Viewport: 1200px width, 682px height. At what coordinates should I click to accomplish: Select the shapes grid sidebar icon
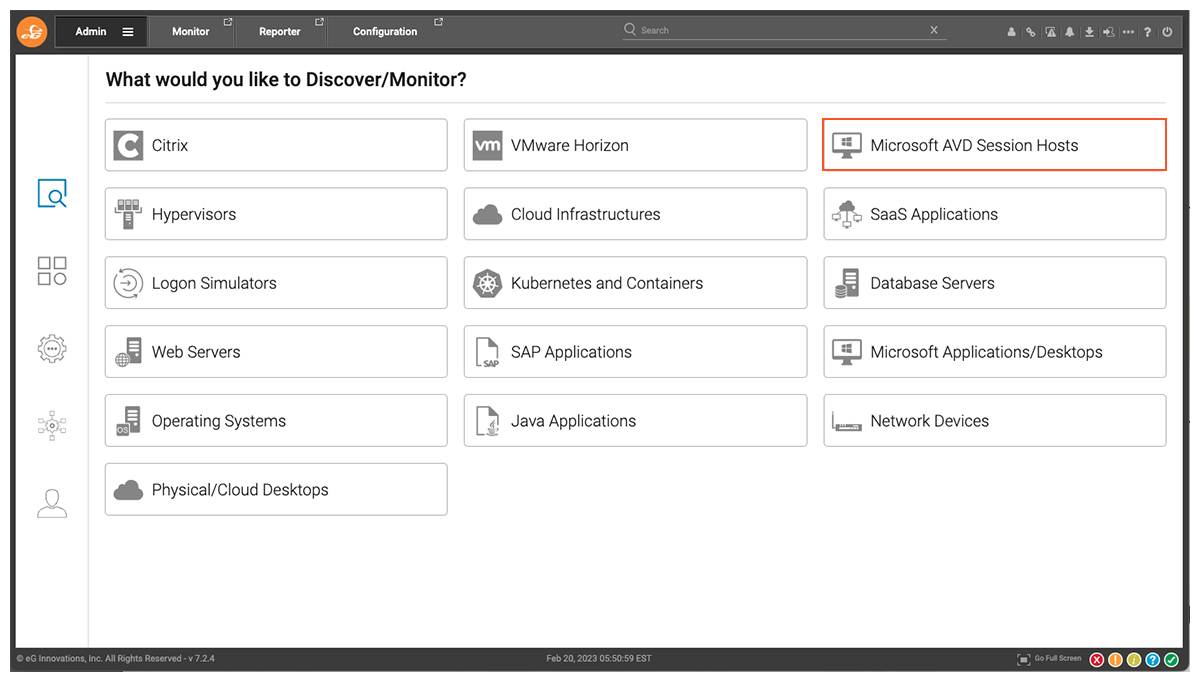(x=52, y=270)
